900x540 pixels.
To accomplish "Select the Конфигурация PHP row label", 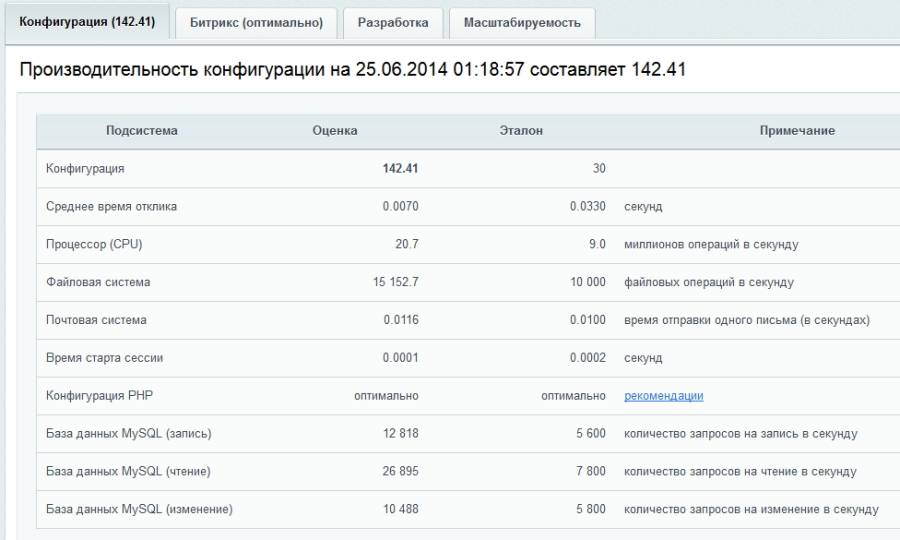I will [x=99, y=396].
